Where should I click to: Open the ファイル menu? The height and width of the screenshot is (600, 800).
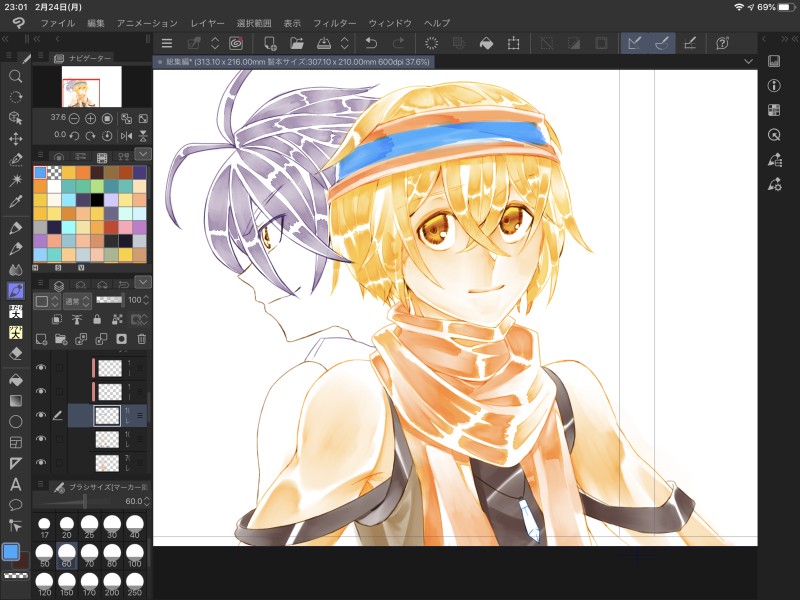(58, 23)
